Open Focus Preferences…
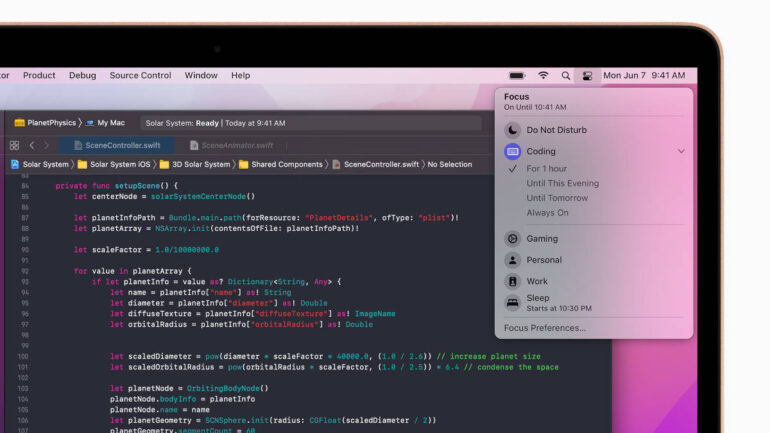Screen dimensions: 770x433 545,328
